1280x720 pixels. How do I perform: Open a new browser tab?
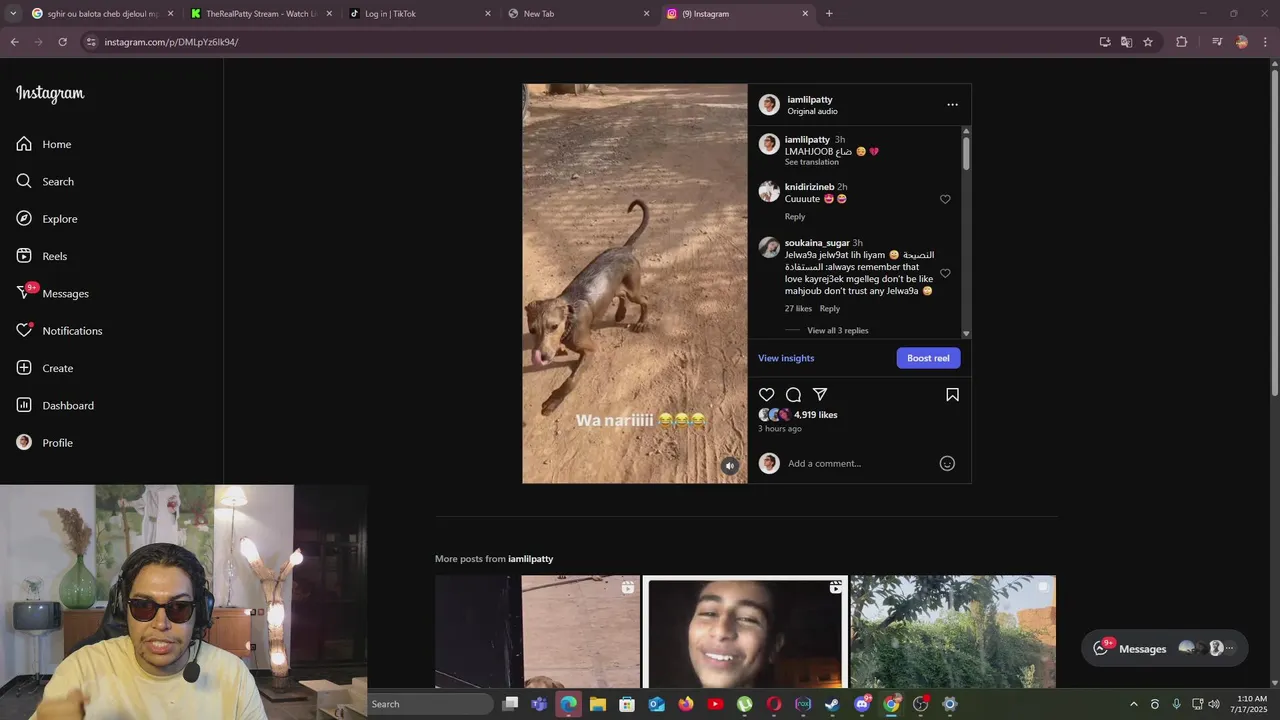pyautogui.click(x=829, y=14)
